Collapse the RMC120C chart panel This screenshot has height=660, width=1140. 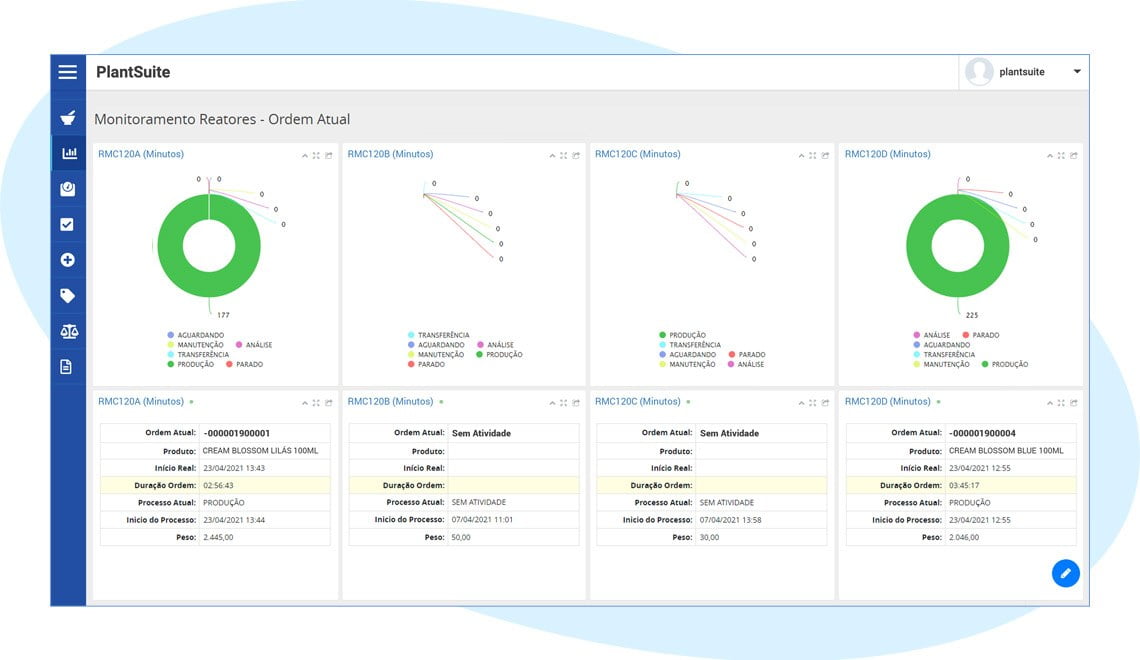(x=801, y=156)
